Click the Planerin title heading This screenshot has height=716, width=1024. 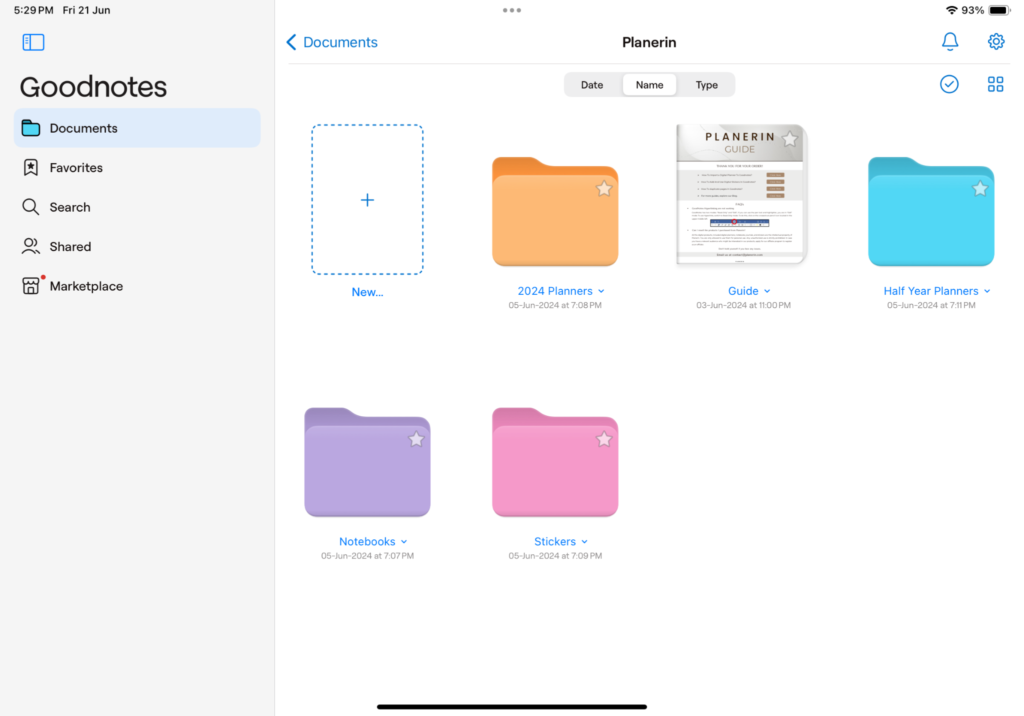(649, 42)
